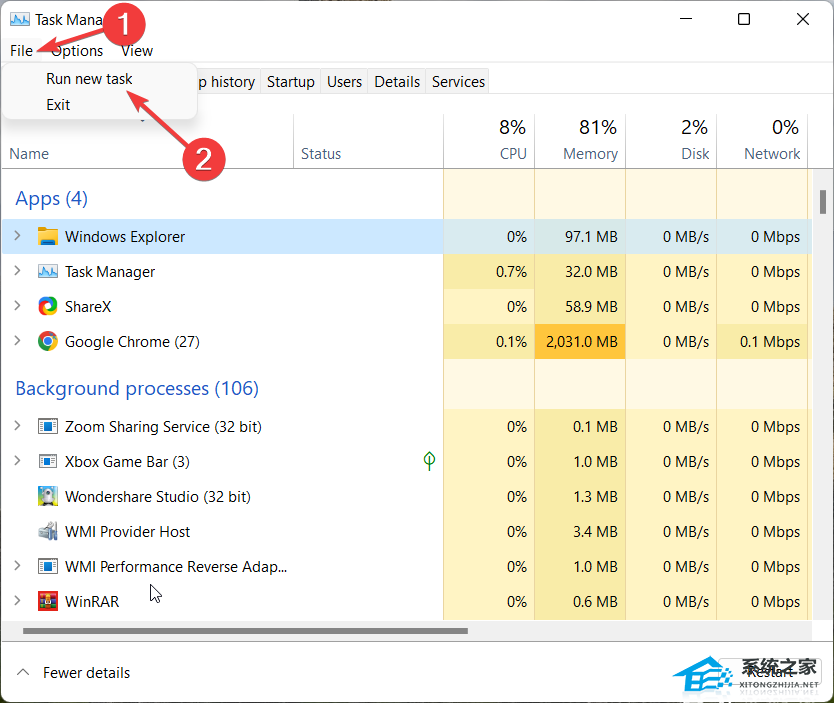Viewport: 834px width, 703px height.
Task: Click the WinRAR icon
Action: click(x=48, y=601)
